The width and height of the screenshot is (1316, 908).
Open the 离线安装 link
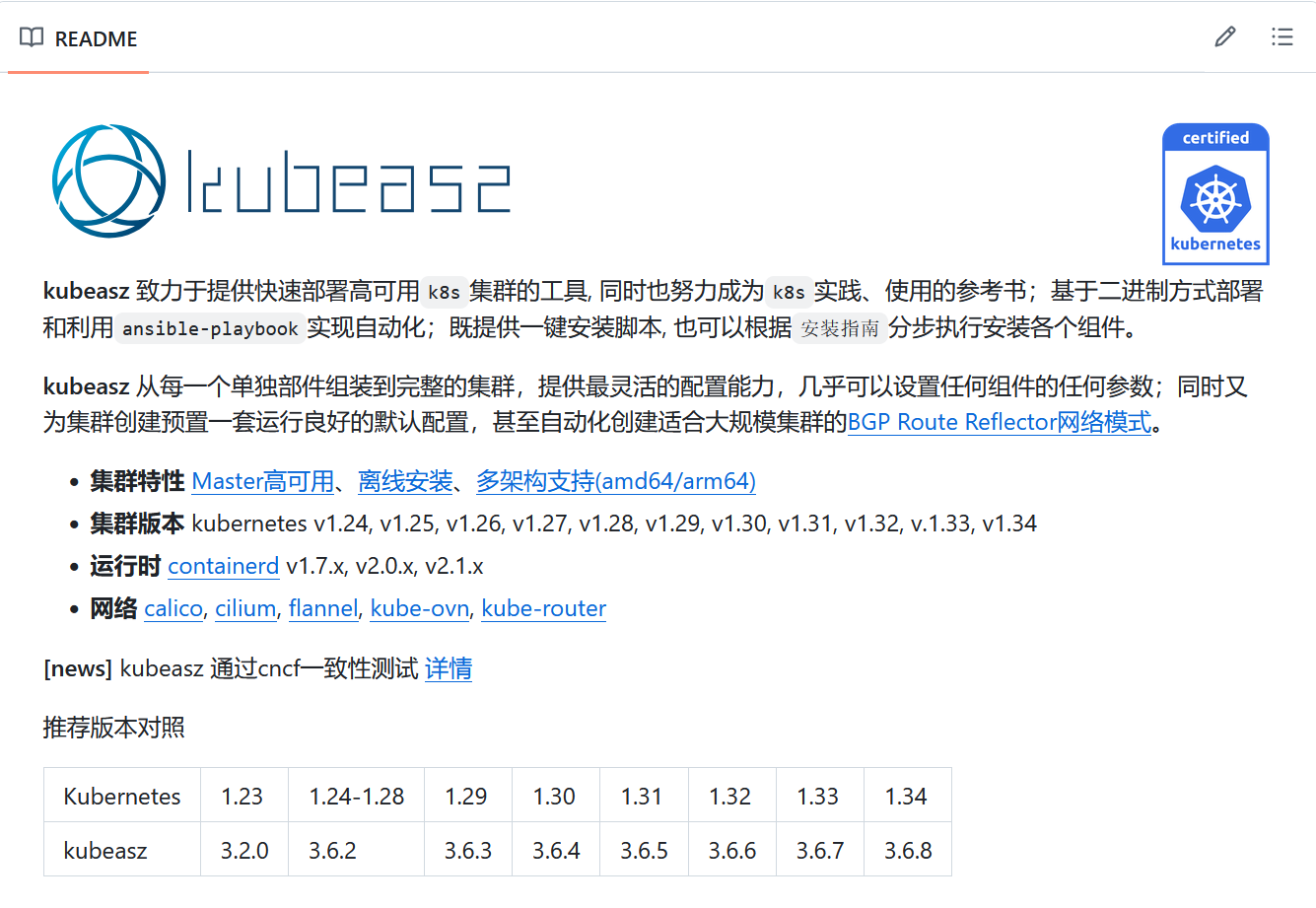405,481
